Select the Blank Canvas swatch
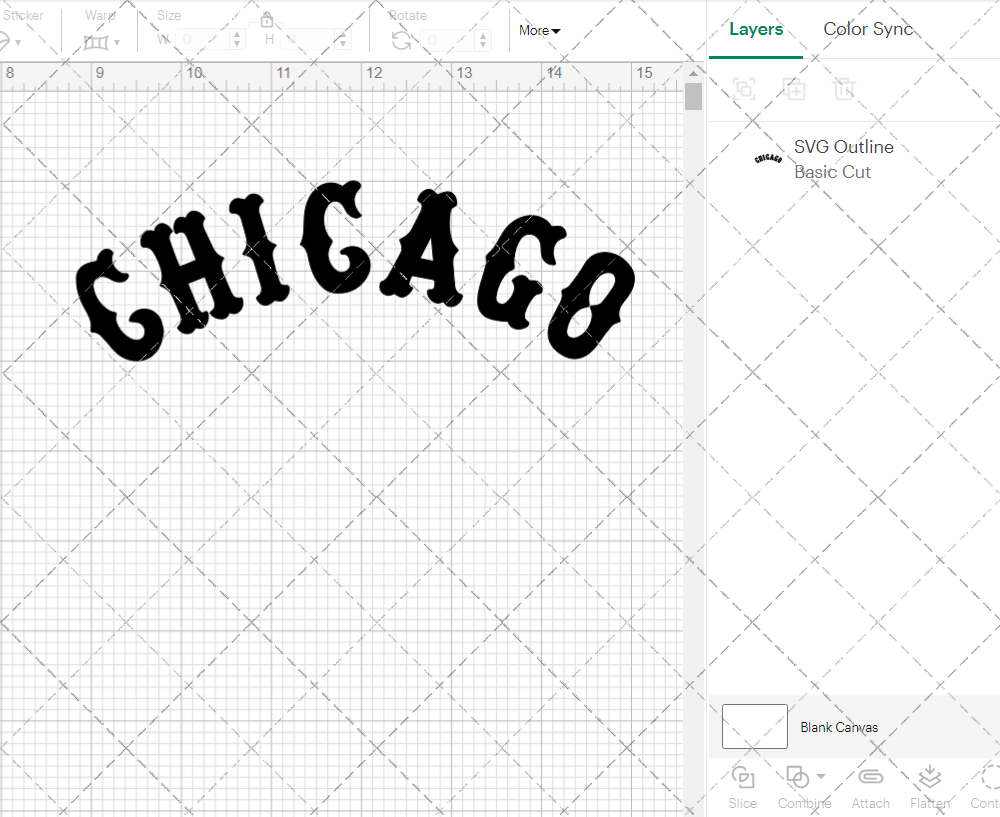The image size is (1000, 817). coord(754,726)
